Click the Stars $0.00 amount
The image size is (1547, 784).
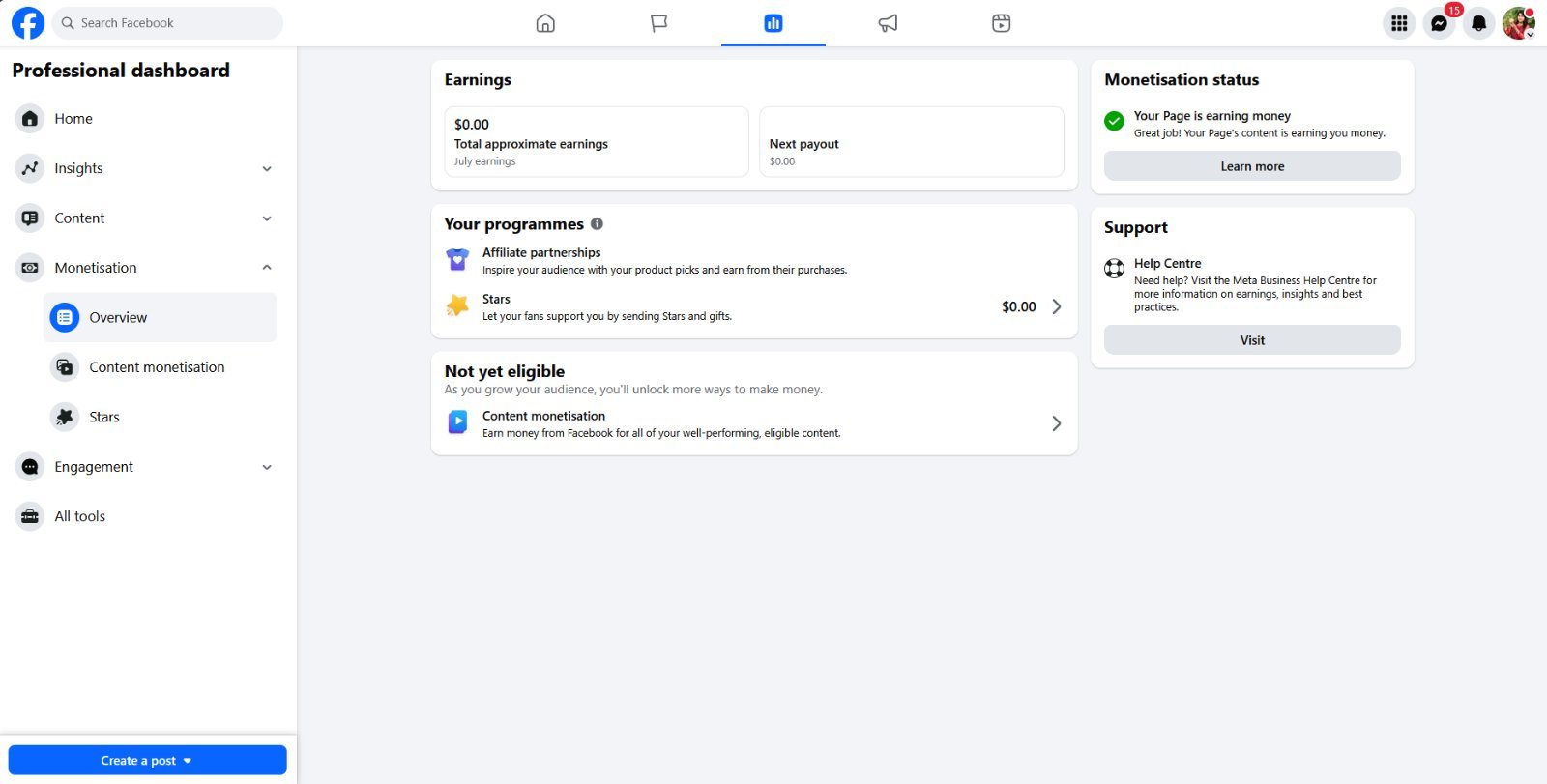pyautogui.click(x=1018, y=306)
